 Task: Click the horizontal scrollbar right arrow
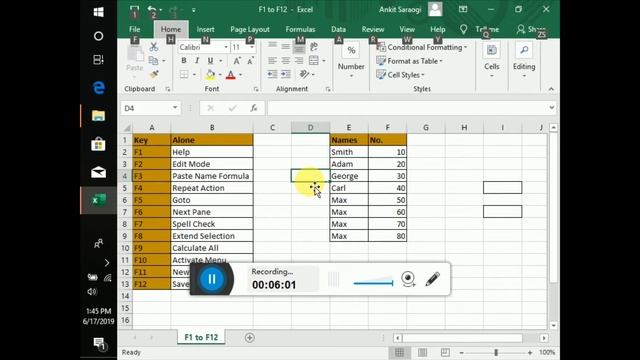coord(544,338)
